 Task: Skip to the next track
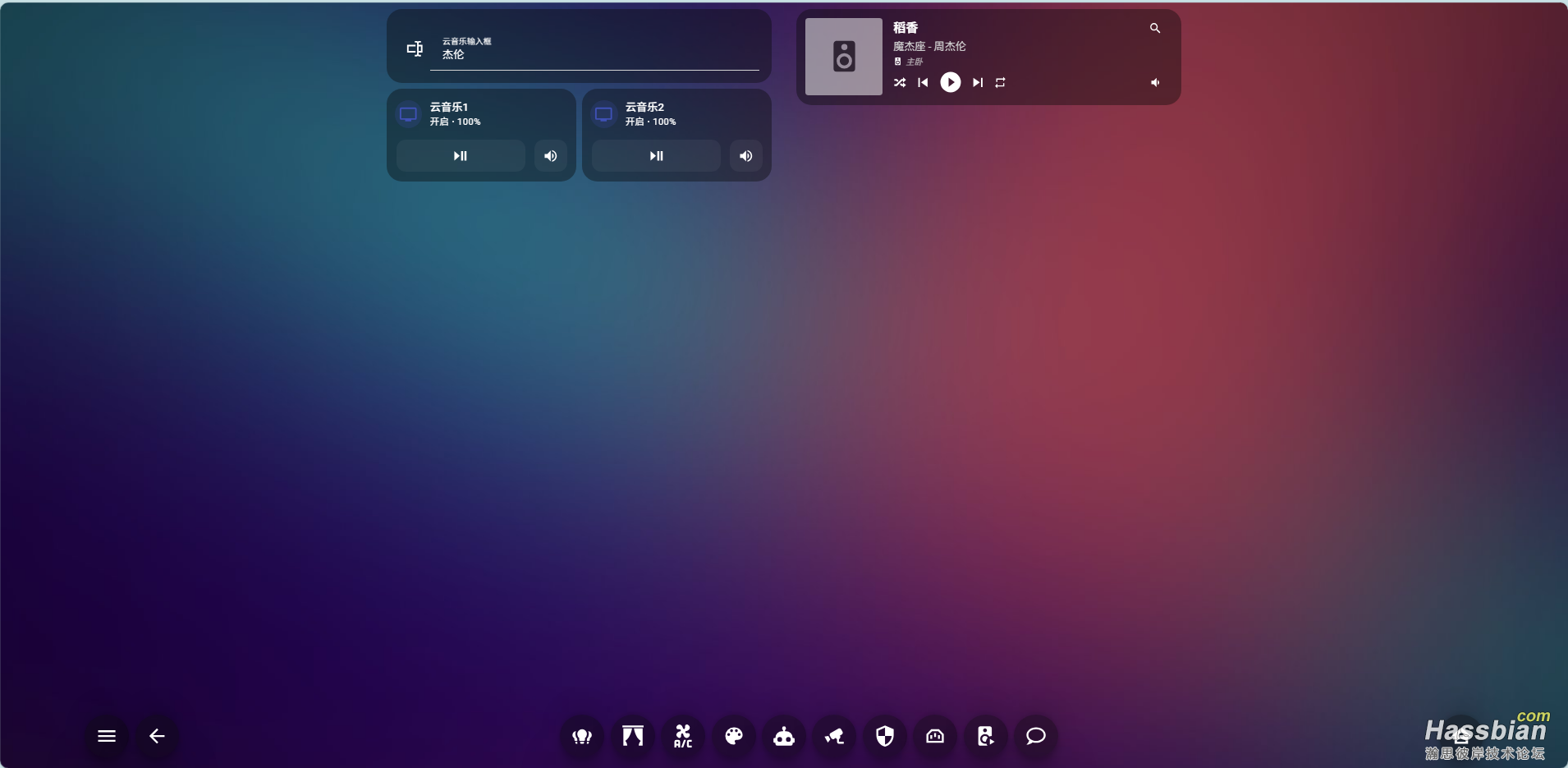977,82
